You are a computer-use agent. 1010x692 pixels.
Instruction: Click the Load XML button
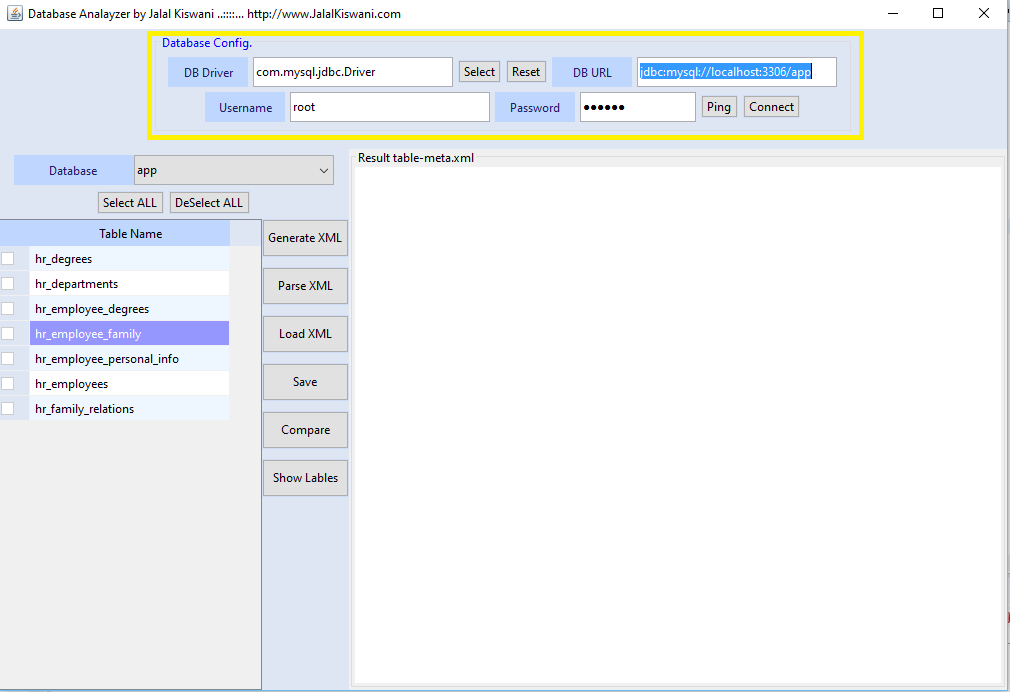tap(305, 334)
